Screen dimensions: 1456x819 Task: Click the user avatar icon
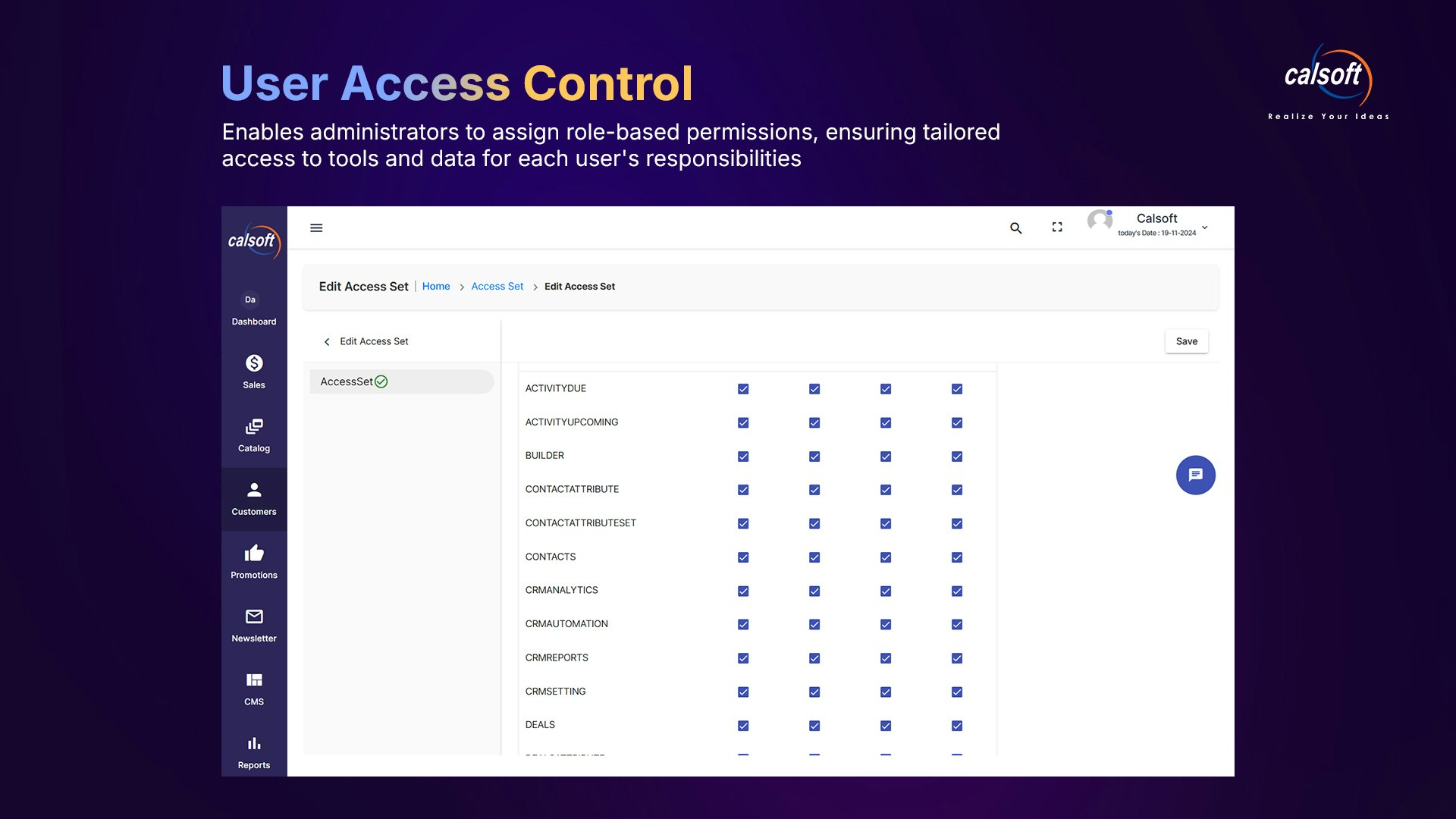[x=1100, y=221]
